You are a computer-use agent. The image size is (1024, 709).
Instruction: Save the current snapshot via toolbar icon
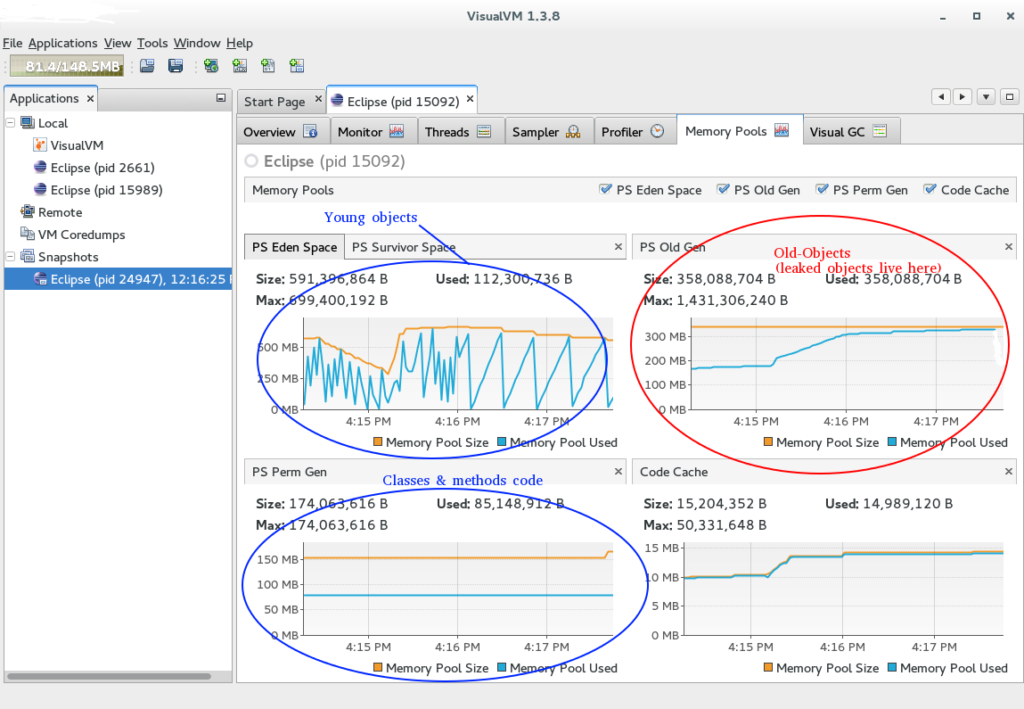(174, 65)
